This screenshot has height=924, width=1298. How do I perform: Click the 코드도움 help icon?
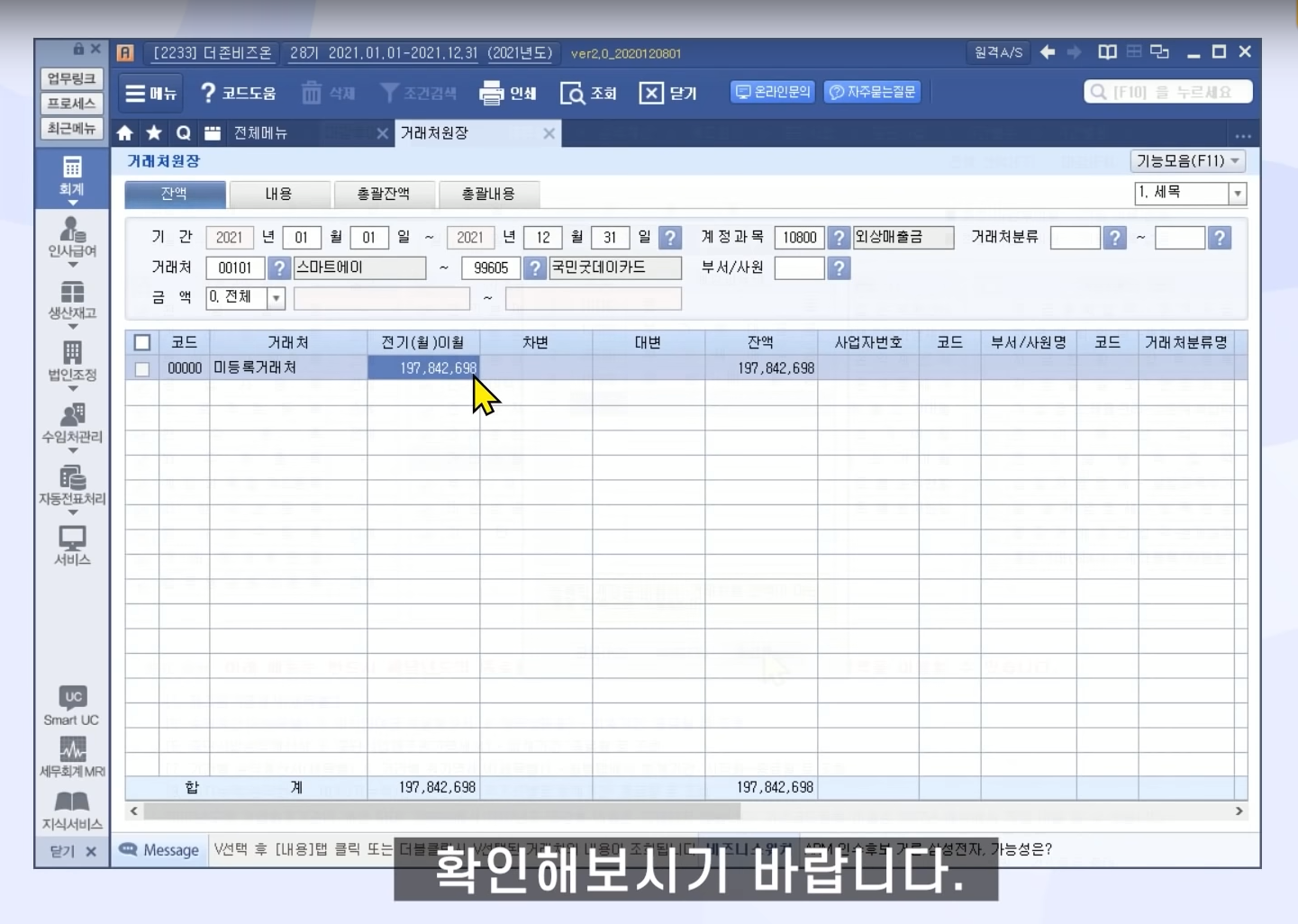[x=238, y=93]
